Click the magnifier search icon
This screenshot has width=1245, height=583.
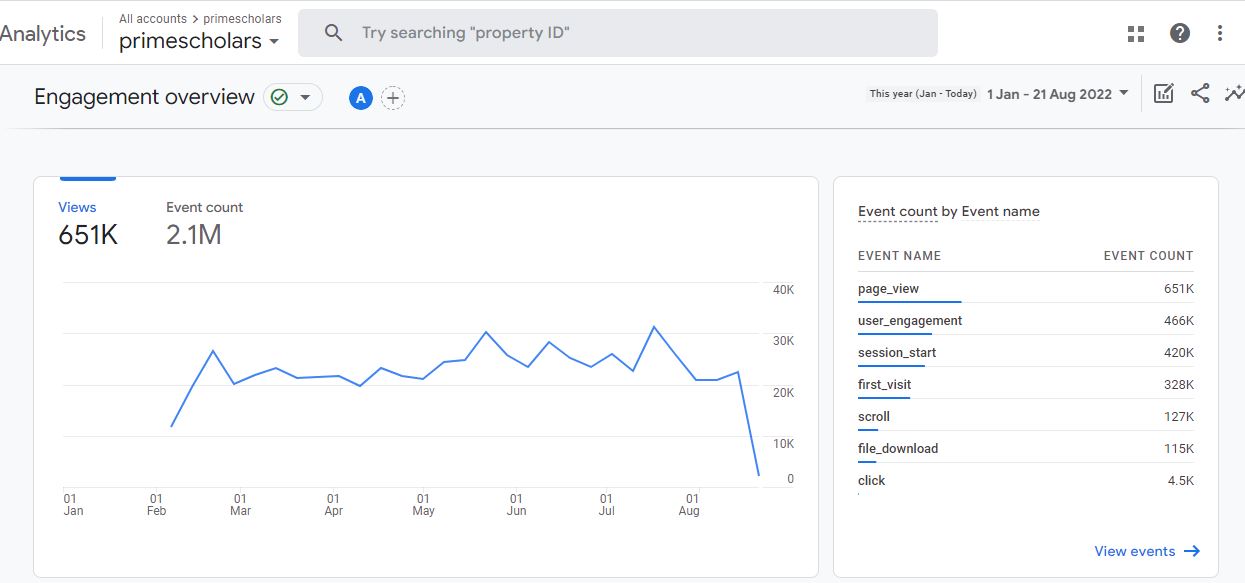click(334, 33)
